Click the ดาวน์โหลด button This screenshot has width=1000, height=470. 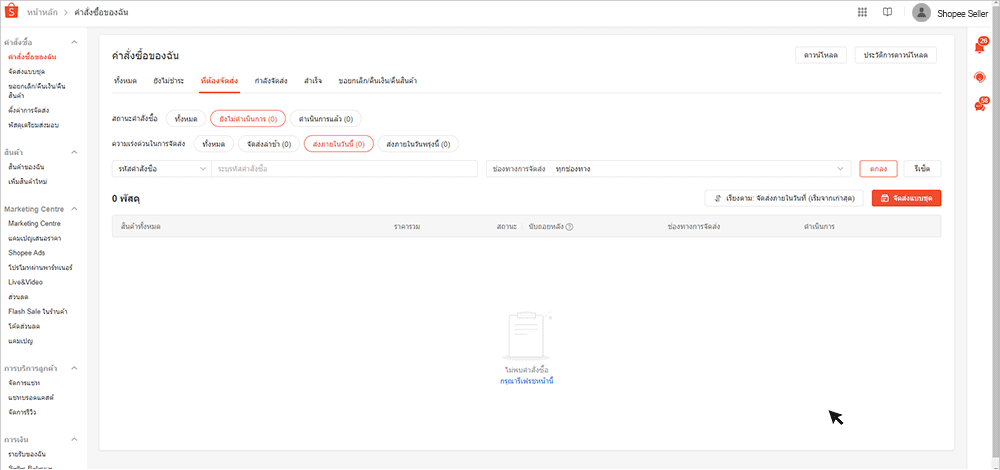coord(821,55)
